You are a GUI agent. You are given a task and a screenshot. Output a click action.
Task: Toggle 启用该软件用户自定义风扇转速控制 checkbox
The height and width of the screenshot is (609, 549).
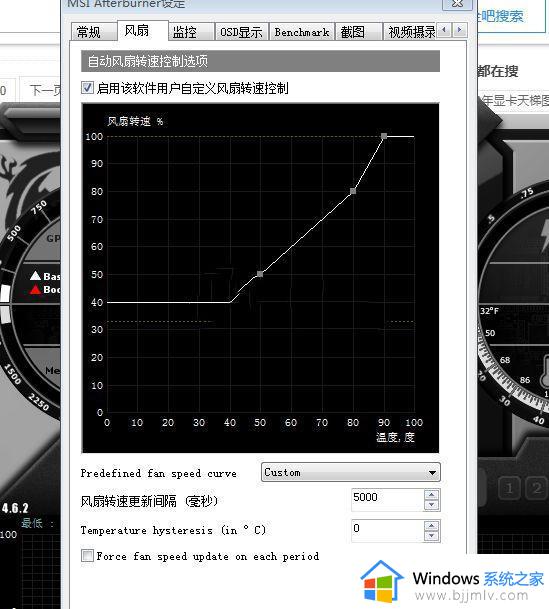point(87,88)
